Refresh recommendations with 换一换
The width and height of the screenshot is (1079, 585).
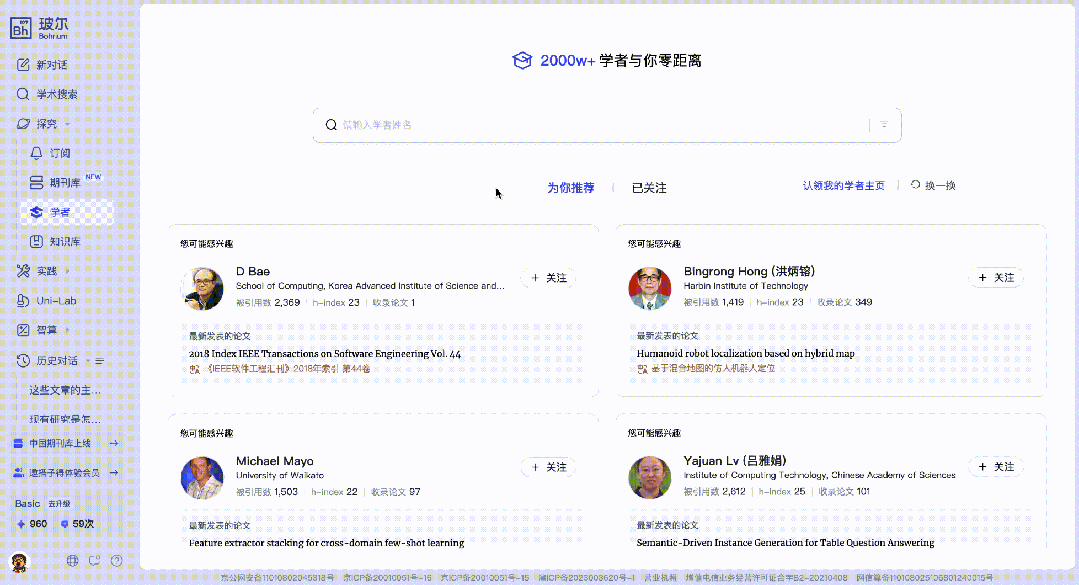933,186
